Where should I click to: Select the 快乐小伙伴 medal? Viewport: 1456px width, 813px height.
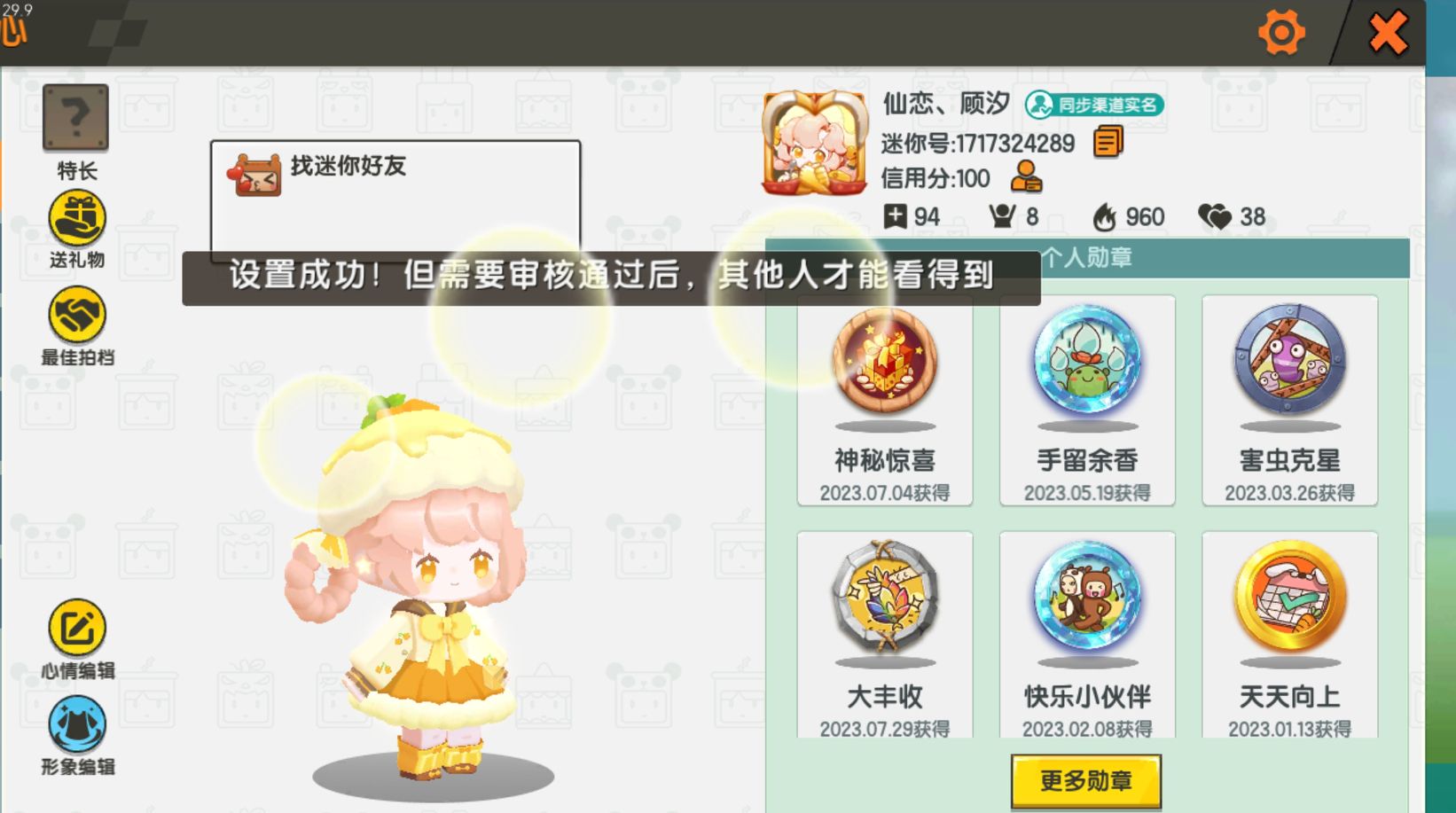pos(1087,635)
